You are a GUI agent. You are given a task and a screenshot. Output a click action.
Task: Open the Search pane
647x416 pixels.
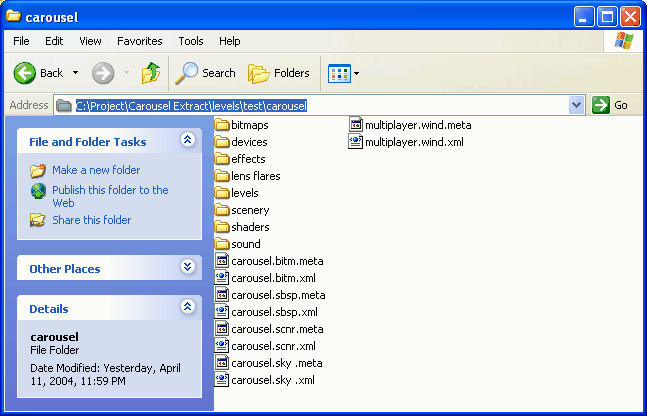click(x=205, y=73)
